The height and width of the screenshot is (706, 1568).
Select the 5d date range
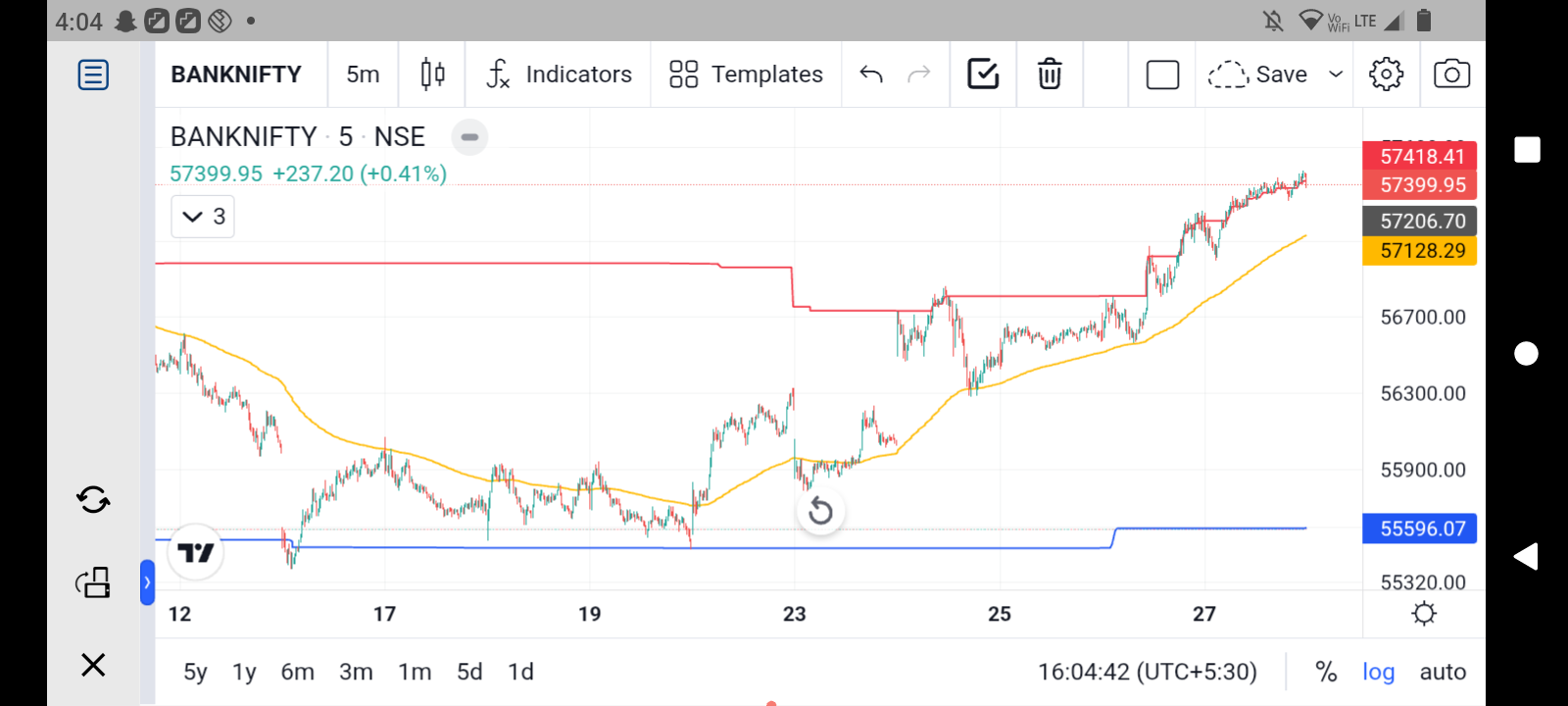click(x=469, y=672)
